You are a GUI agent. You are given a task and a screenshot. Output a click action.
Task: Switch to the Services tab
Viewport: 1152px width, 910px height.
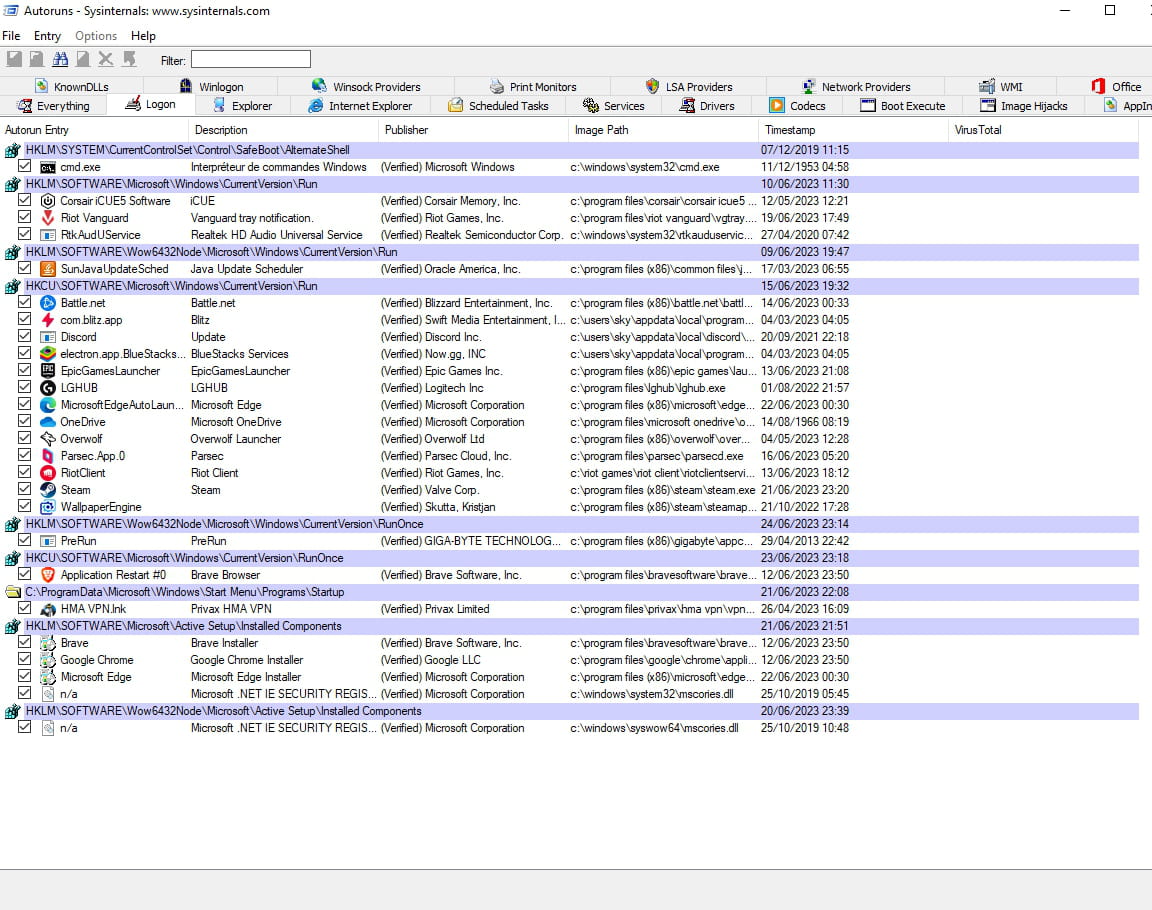[x=613, y=106]
